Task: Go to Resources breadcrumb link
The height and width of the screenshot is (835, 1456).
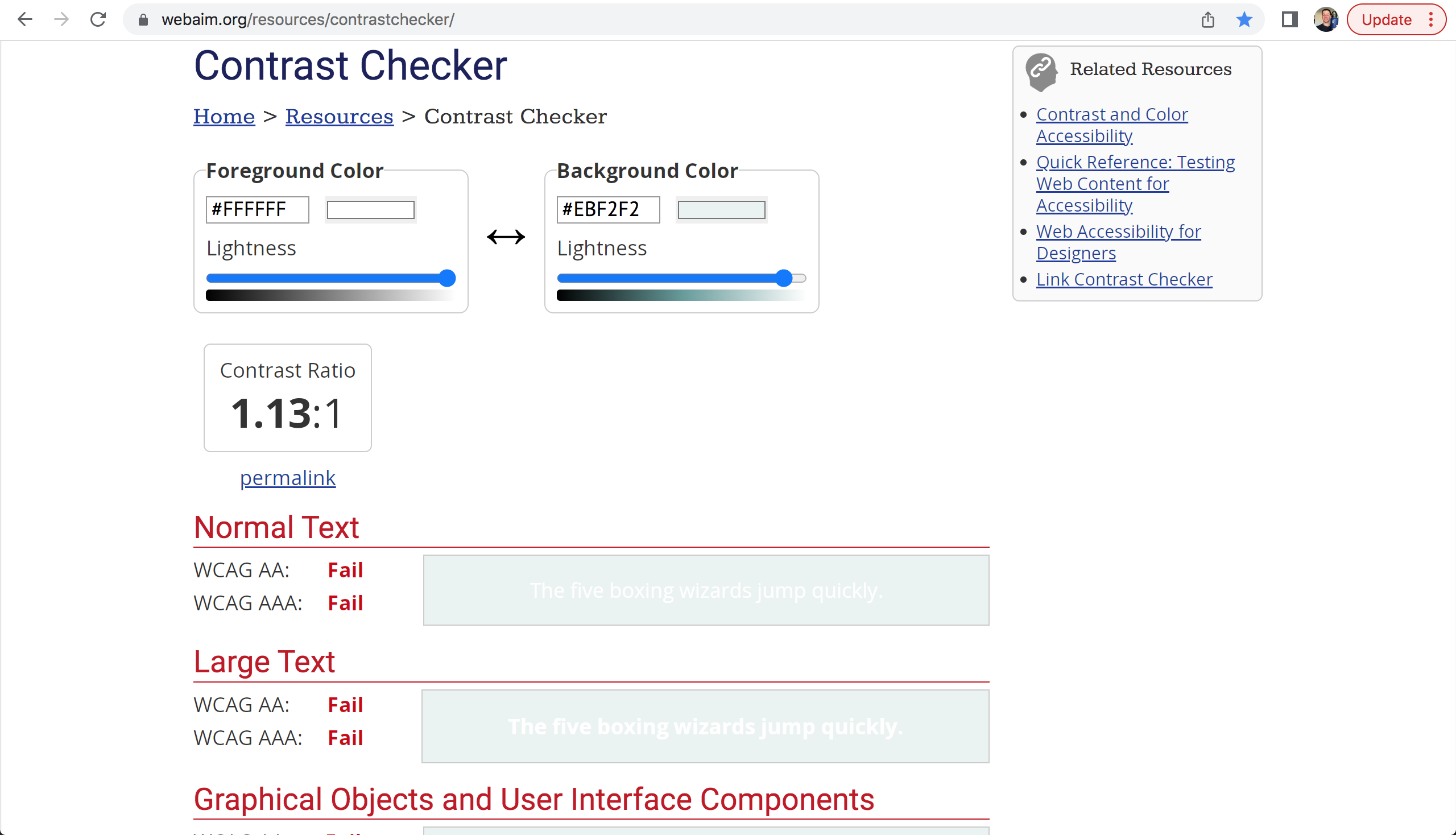Action: tap(339, 117)
